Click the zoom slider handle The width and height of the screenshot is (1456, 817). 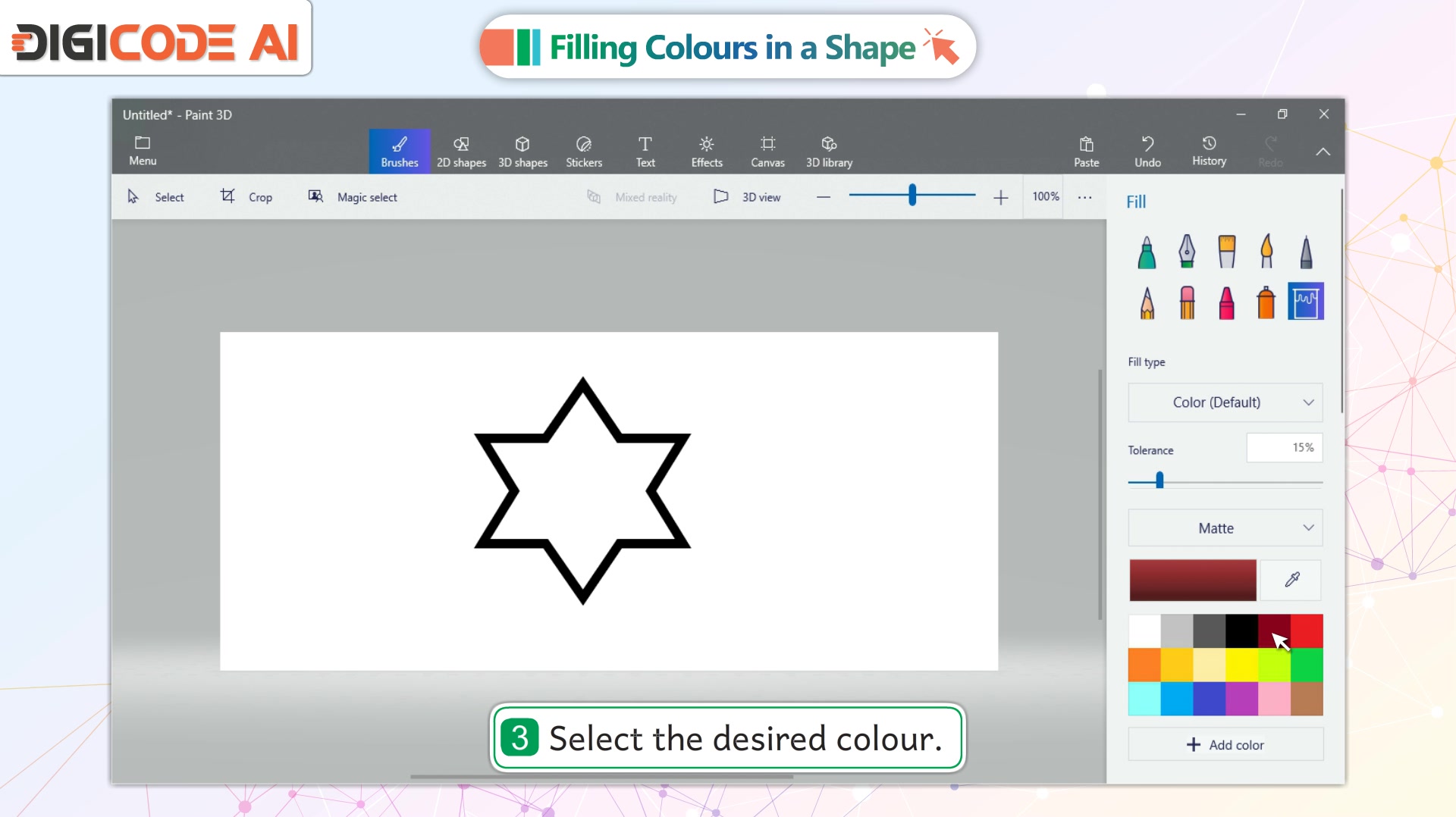click(x=912, y=196)
